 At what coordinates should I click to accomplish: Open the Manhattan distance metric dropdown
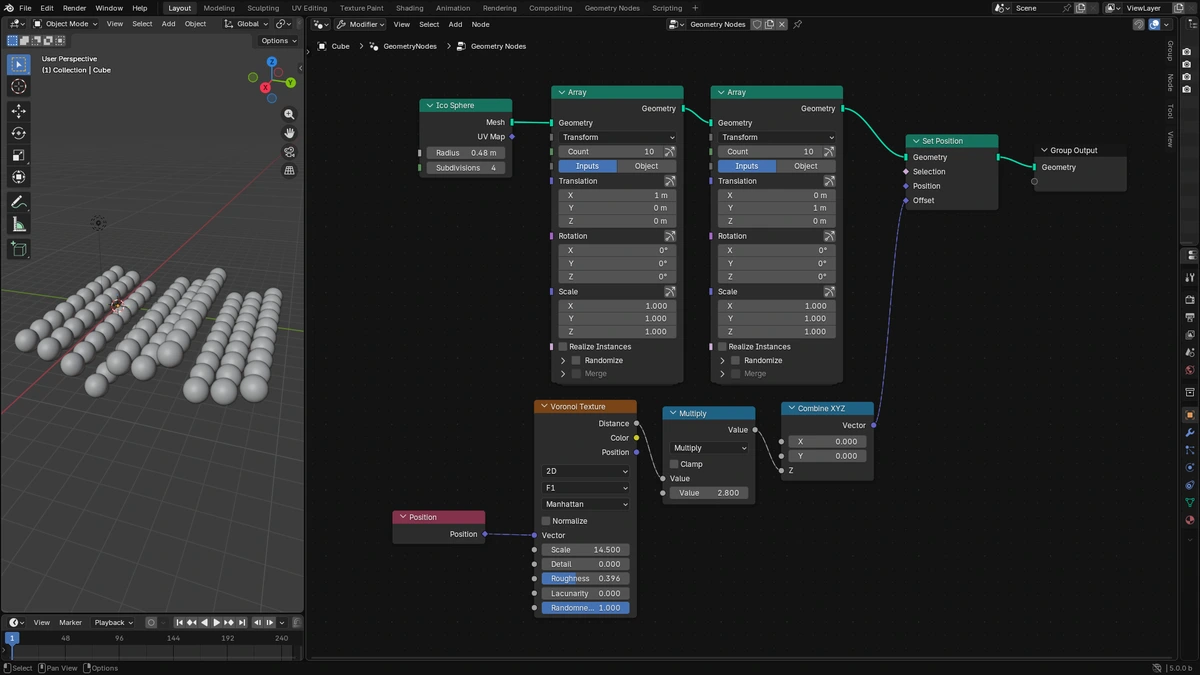(x=586, y=504)
